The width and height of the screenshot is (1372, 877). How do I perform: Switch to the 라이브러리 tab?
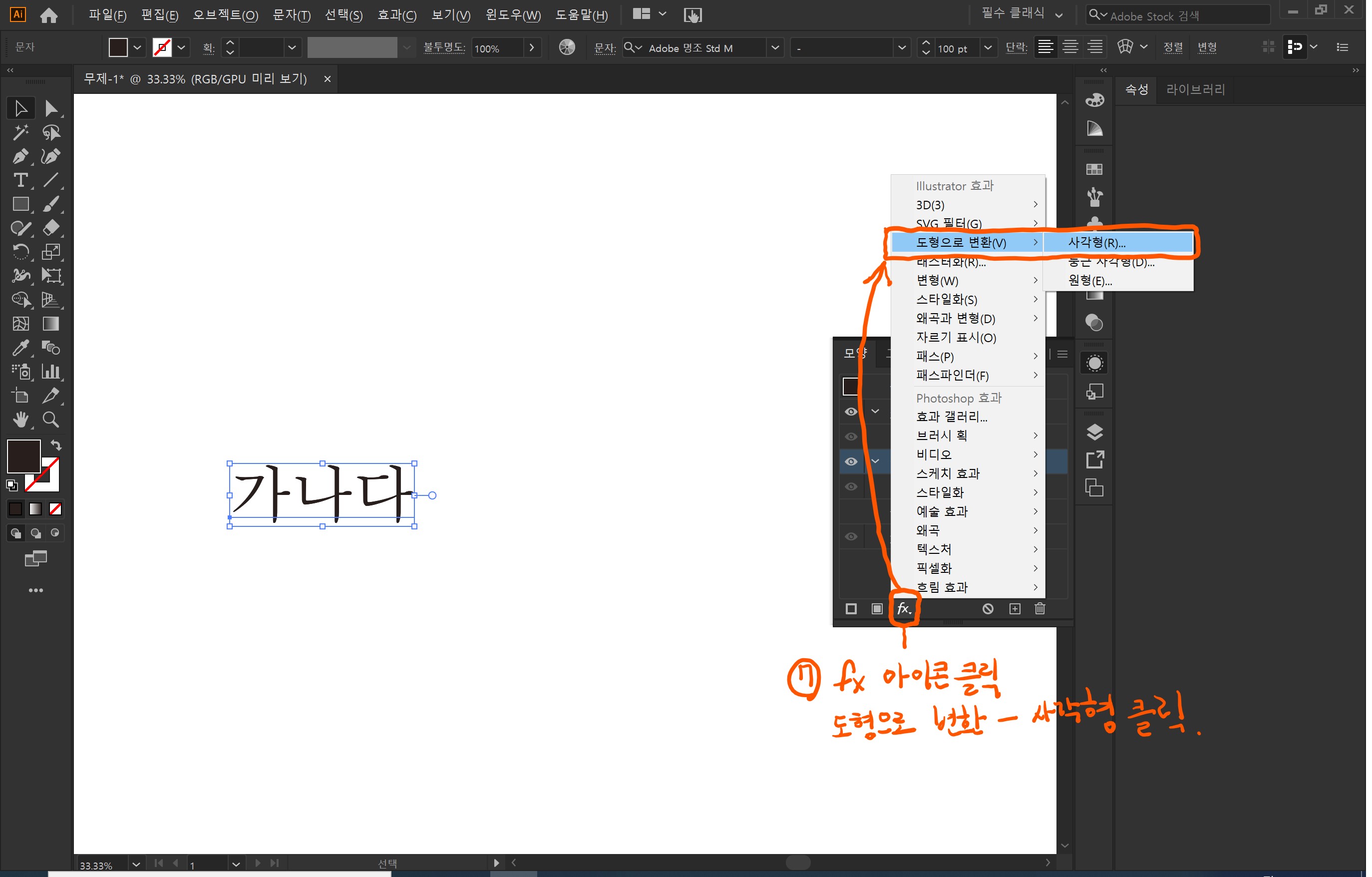[1195, 89]
